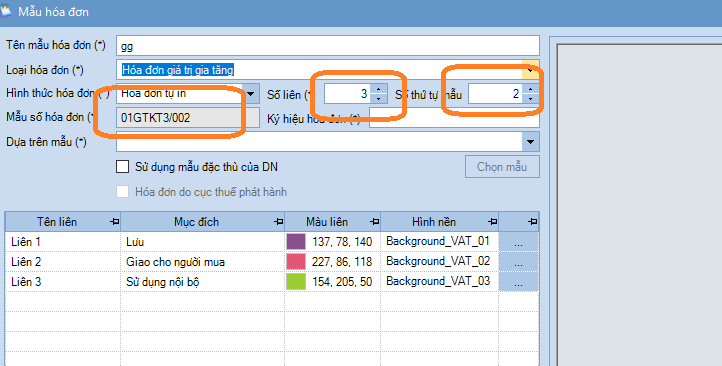Select the purple color swatch for Liên 1
Screen dimensions: 722x366
(x=296, y=242)
